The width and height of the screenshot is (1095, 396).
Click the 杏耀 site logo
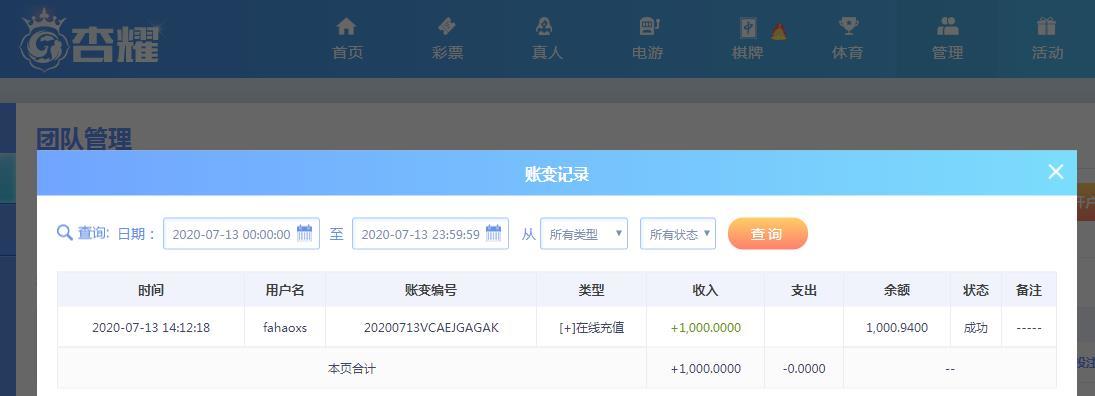pos(89,41)
